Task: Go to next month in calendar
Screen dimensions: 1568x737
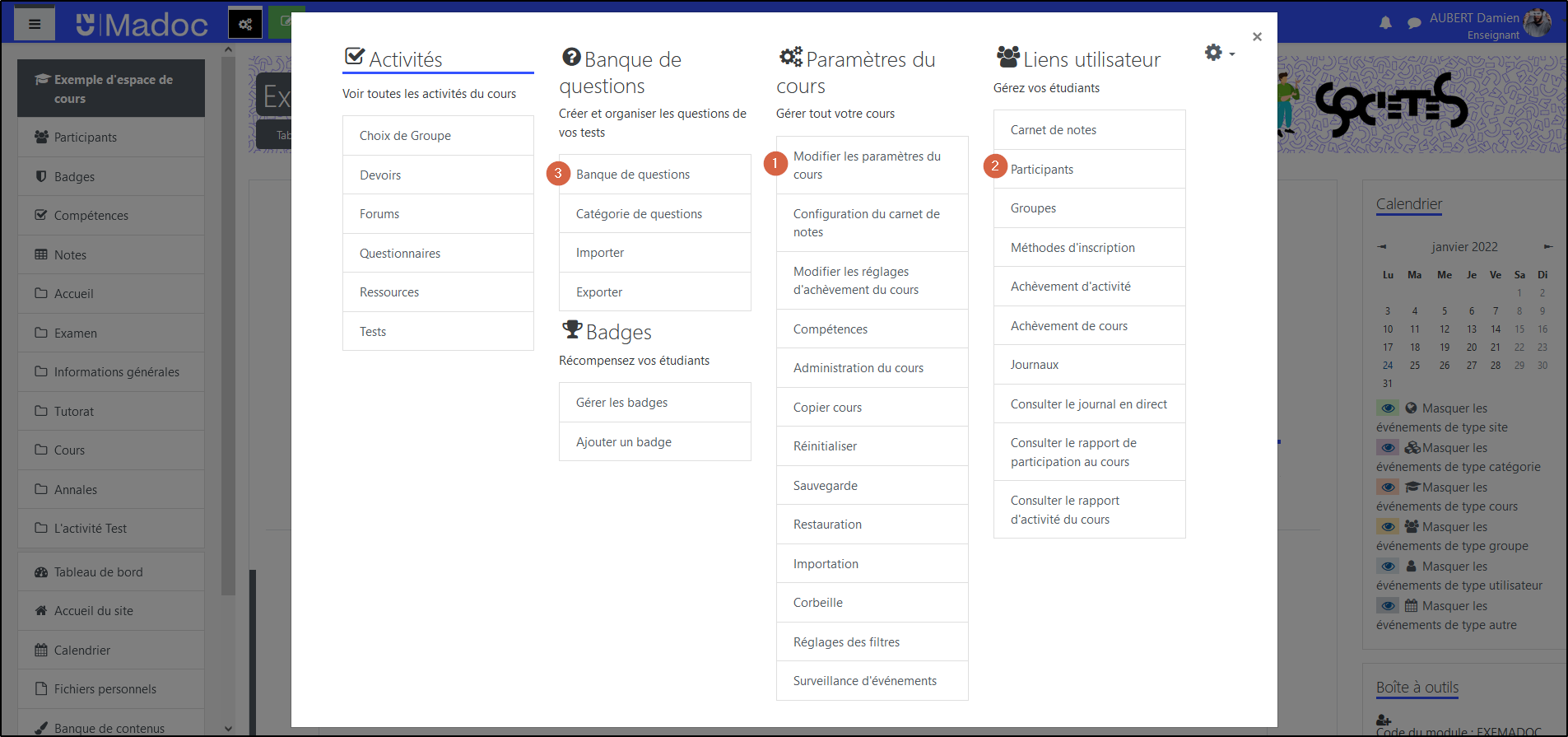Action: click(x=1547, y=247)
